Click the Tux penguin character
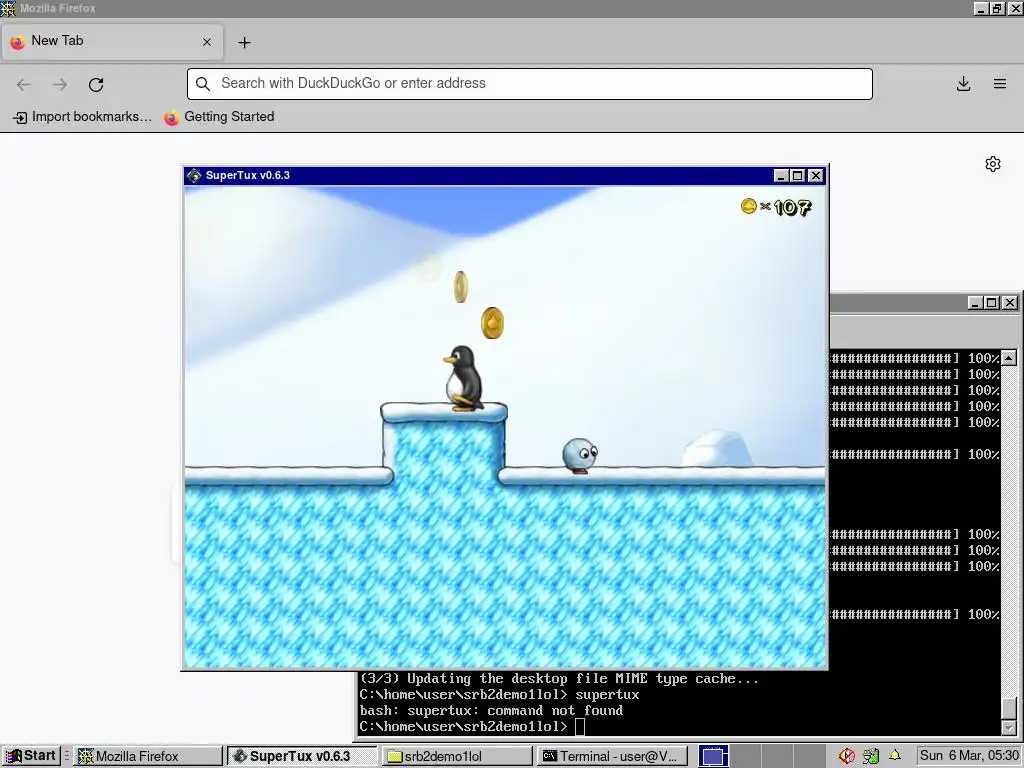The image size is (1024, 768). (x=463, y=379)
